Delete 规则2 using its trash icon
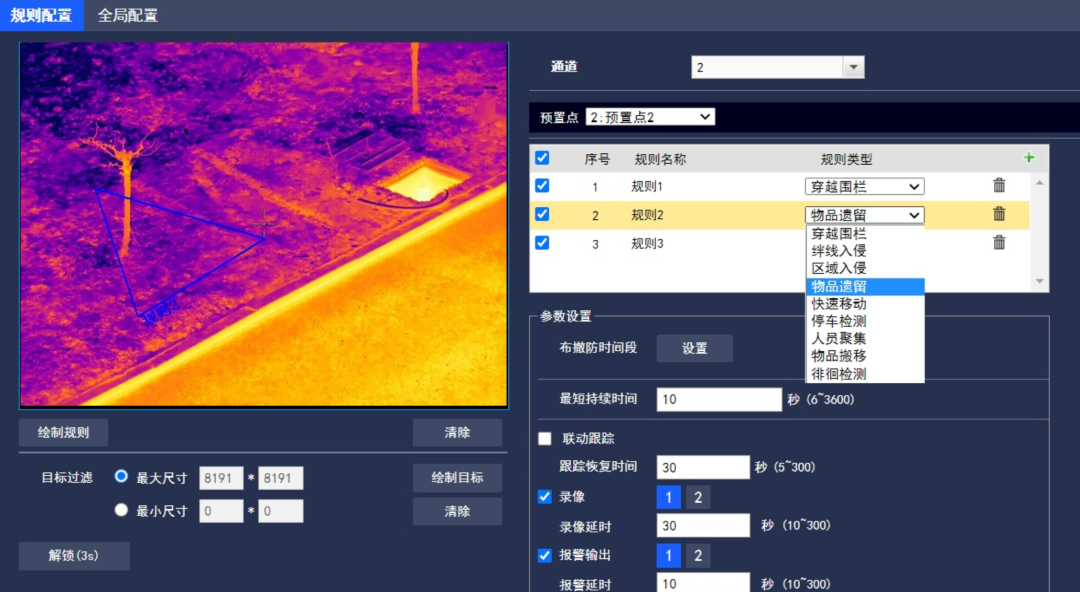The height and width of the screenshot is (592, 1080). pos(997,214)
